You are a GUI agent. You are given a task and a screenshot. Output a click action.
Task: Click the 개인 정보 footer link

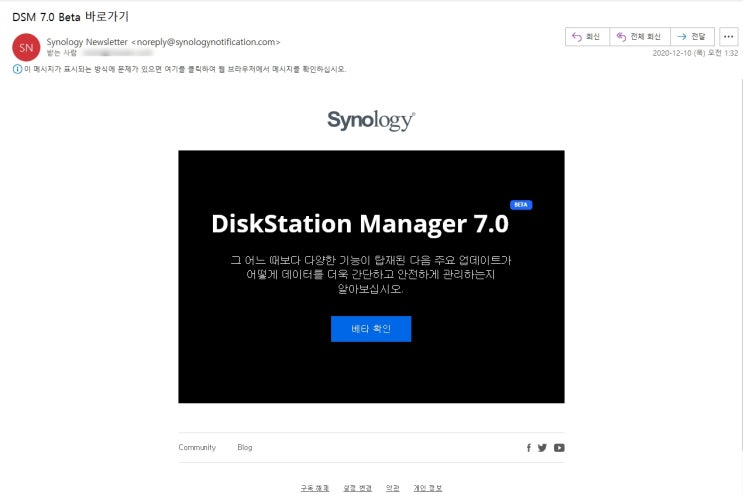(x=427, y=488)
